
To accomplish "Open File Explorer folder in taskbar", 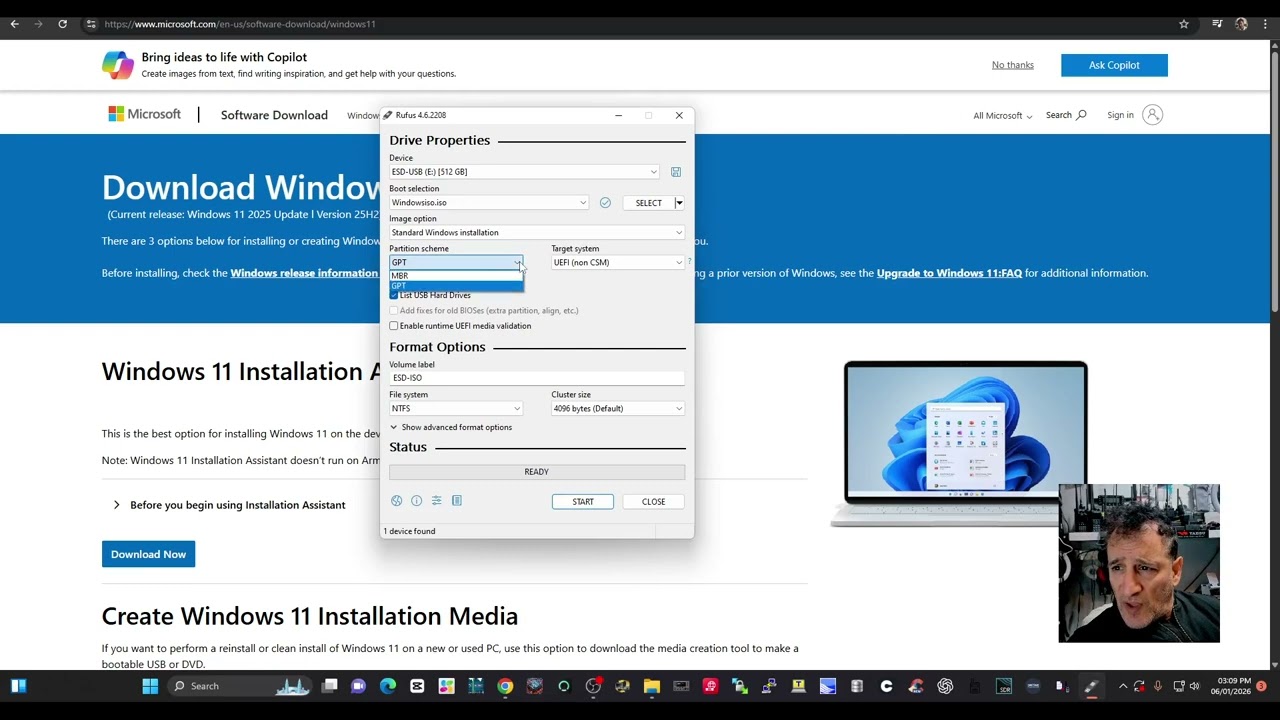I will coord(652,686).
